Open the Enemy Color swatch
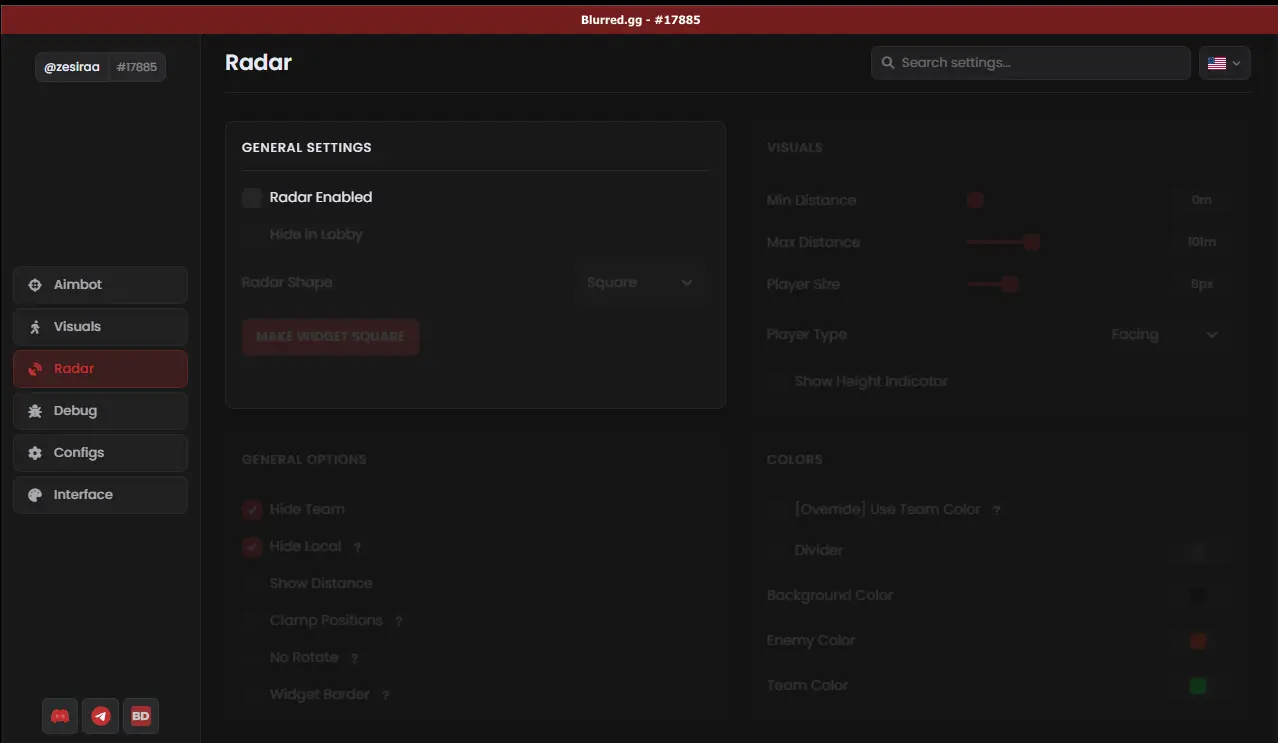Viewport: 1278px width, 743px height. click(1198, 641)
